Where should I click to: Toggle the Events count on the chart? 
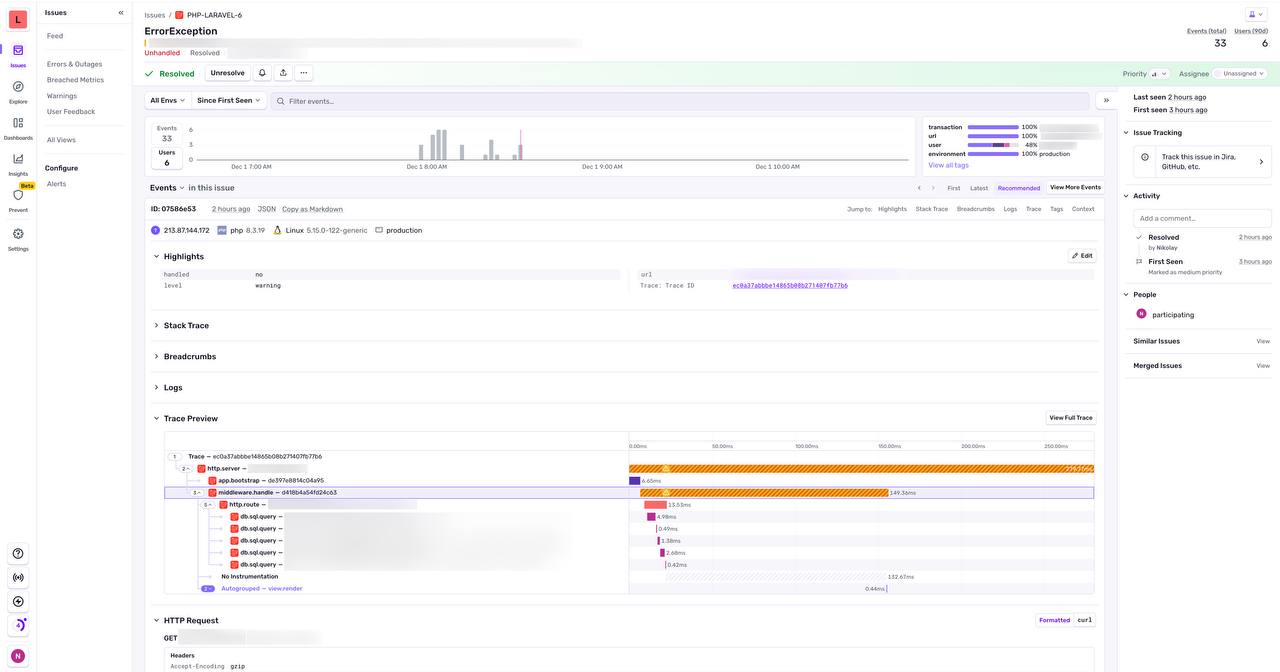click(167, 133)
